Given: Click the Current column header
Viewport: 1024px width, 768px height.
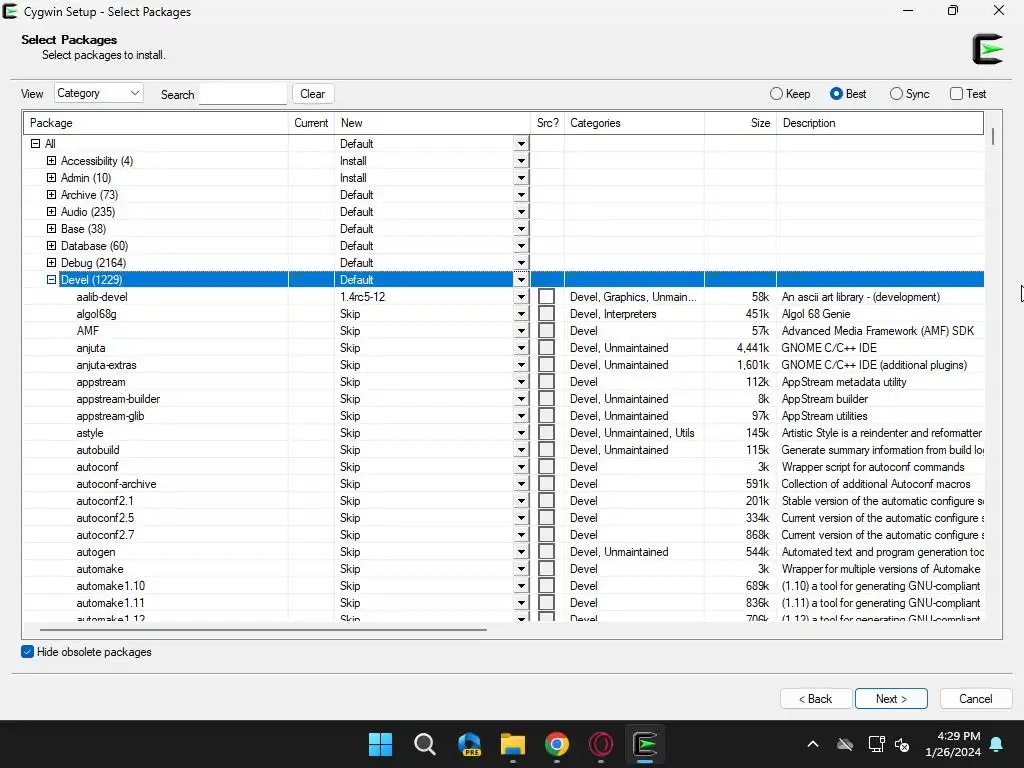Looking at the screenshot, I should pyautogui.click(x=312, y=123).
